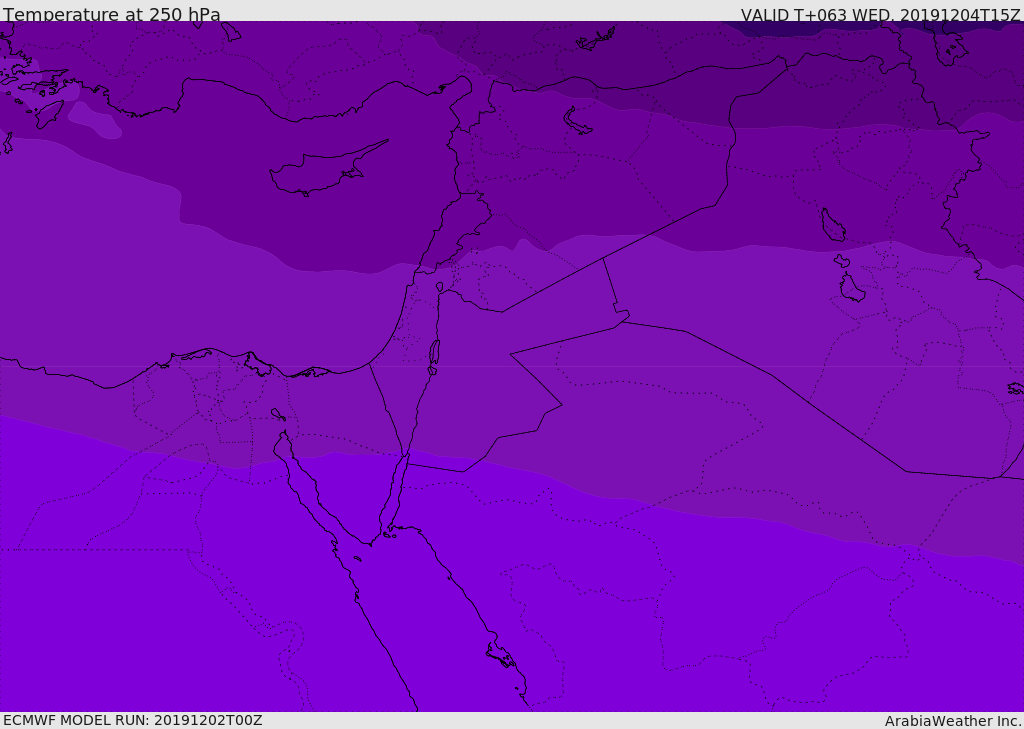The height and width of the screenshot is (729, 1024).
Task: Click the 'ECMWF MODEL RUN: 20191202T00Z' label
Action: coord(133,720)
